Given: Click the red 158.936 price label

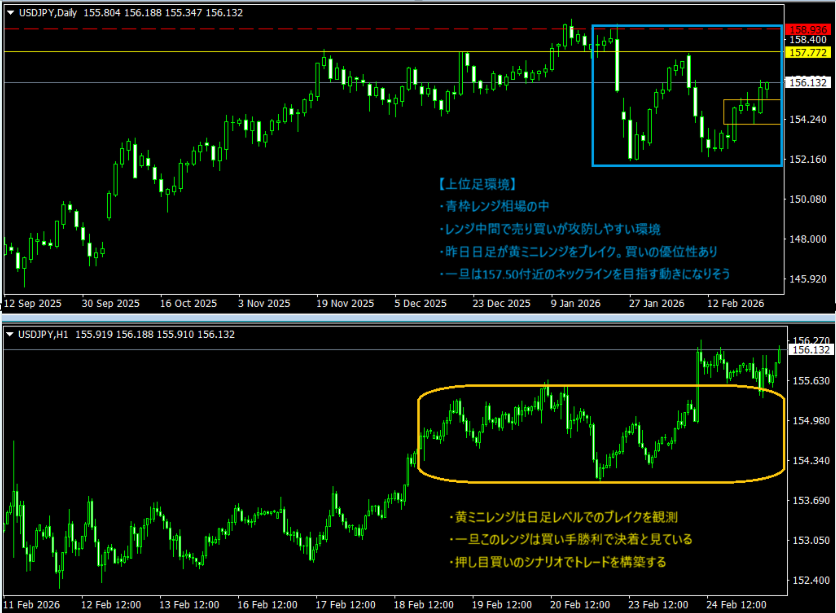Looking at the screenshot, I should click(x=808, y=30).
